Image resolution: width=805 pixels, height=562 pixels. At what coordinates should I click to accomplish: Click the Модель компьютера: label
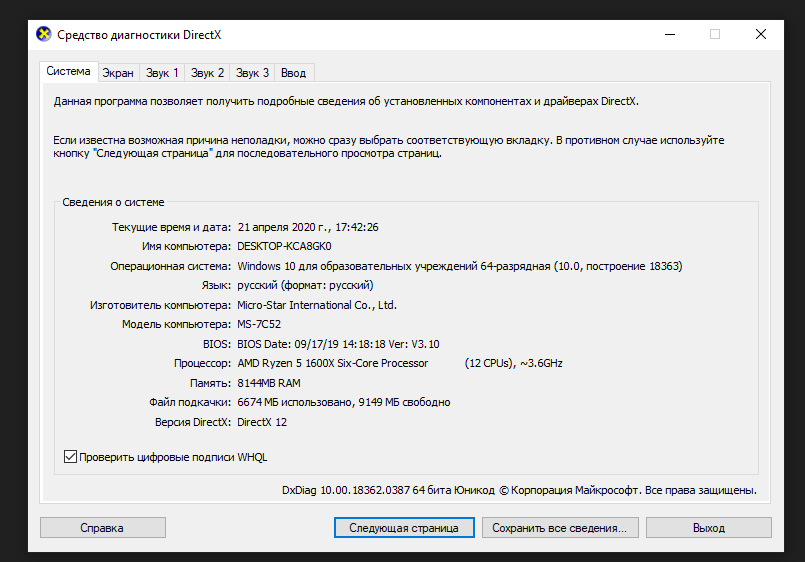(177, 324)
